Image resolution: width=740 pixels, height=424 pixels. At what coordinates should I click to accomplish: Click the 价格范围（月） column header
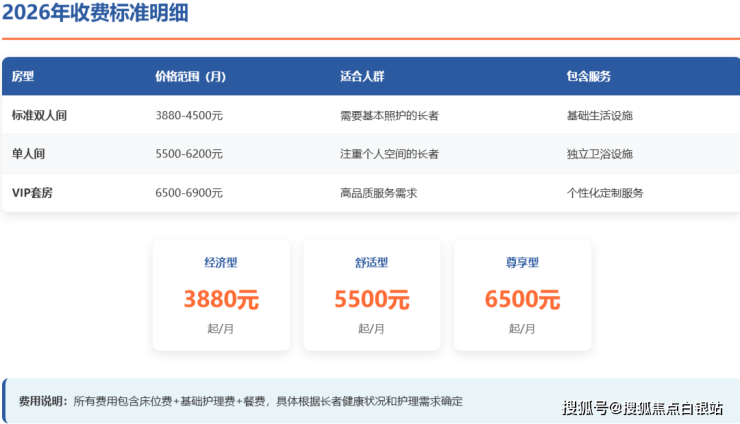tap(190, 76)
